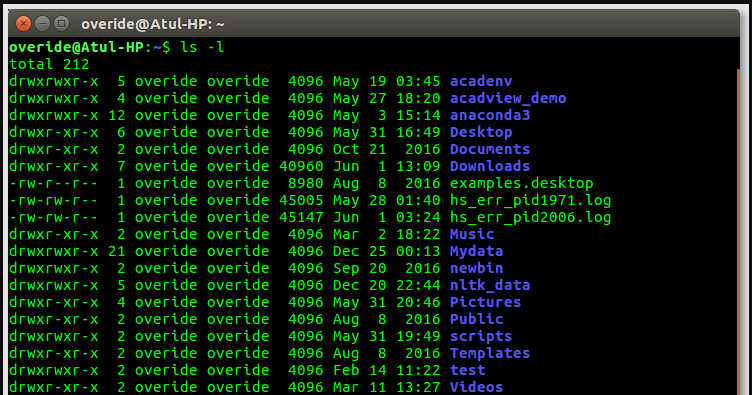
Task: Select the Pictures directory name
Action: click(485, 302)
